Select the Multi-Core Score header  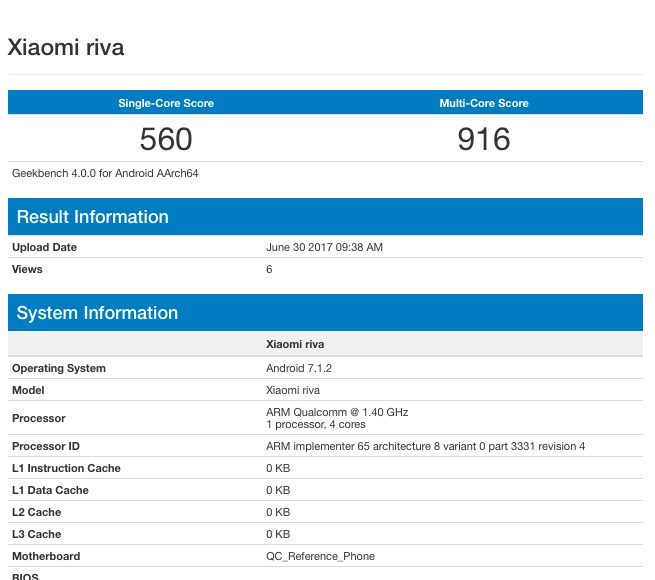pos(484,103)
